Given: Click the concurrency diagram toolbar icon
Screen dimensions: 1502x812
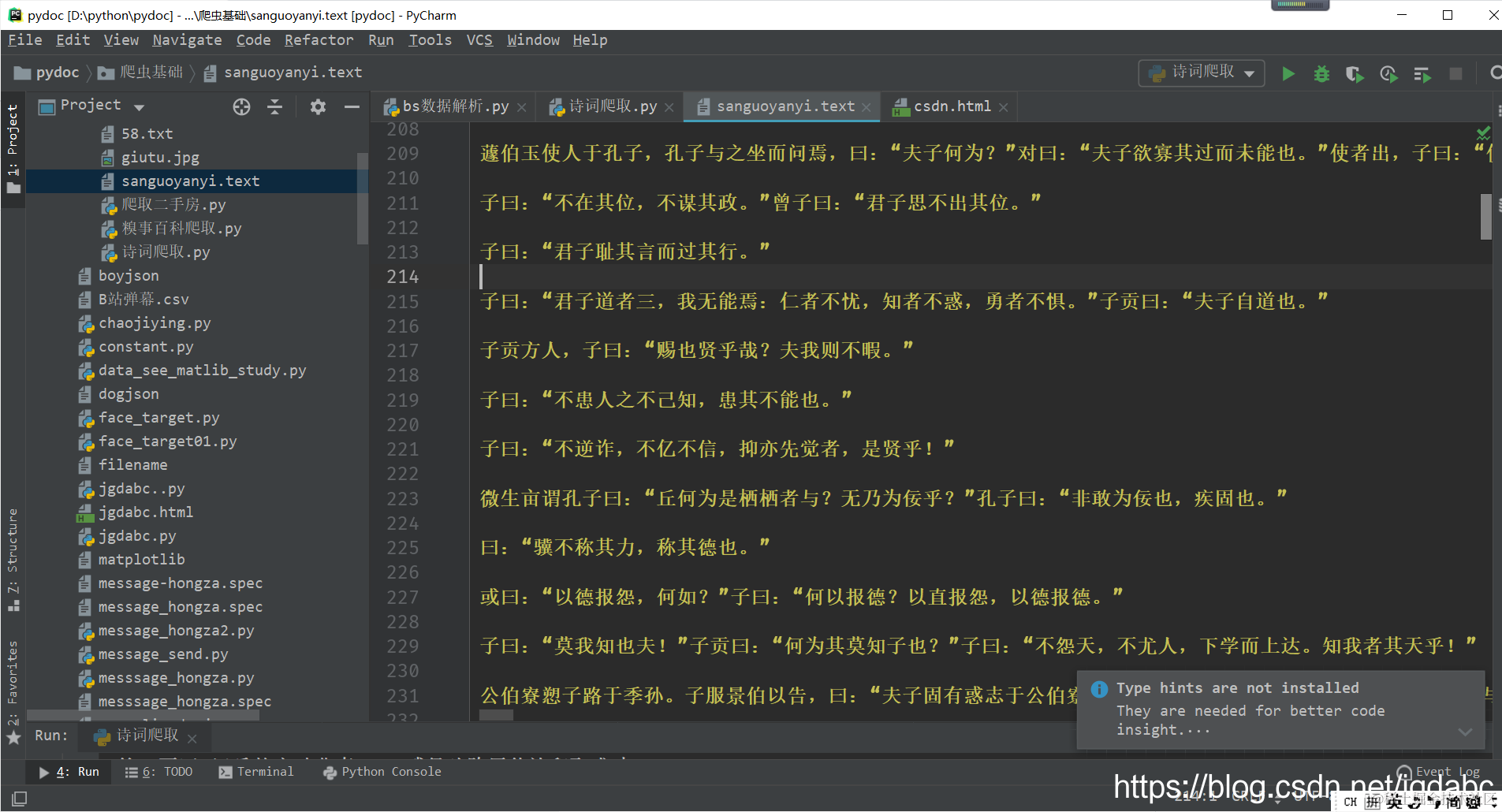Looking at the screenshot, I should click(1422, 73).
